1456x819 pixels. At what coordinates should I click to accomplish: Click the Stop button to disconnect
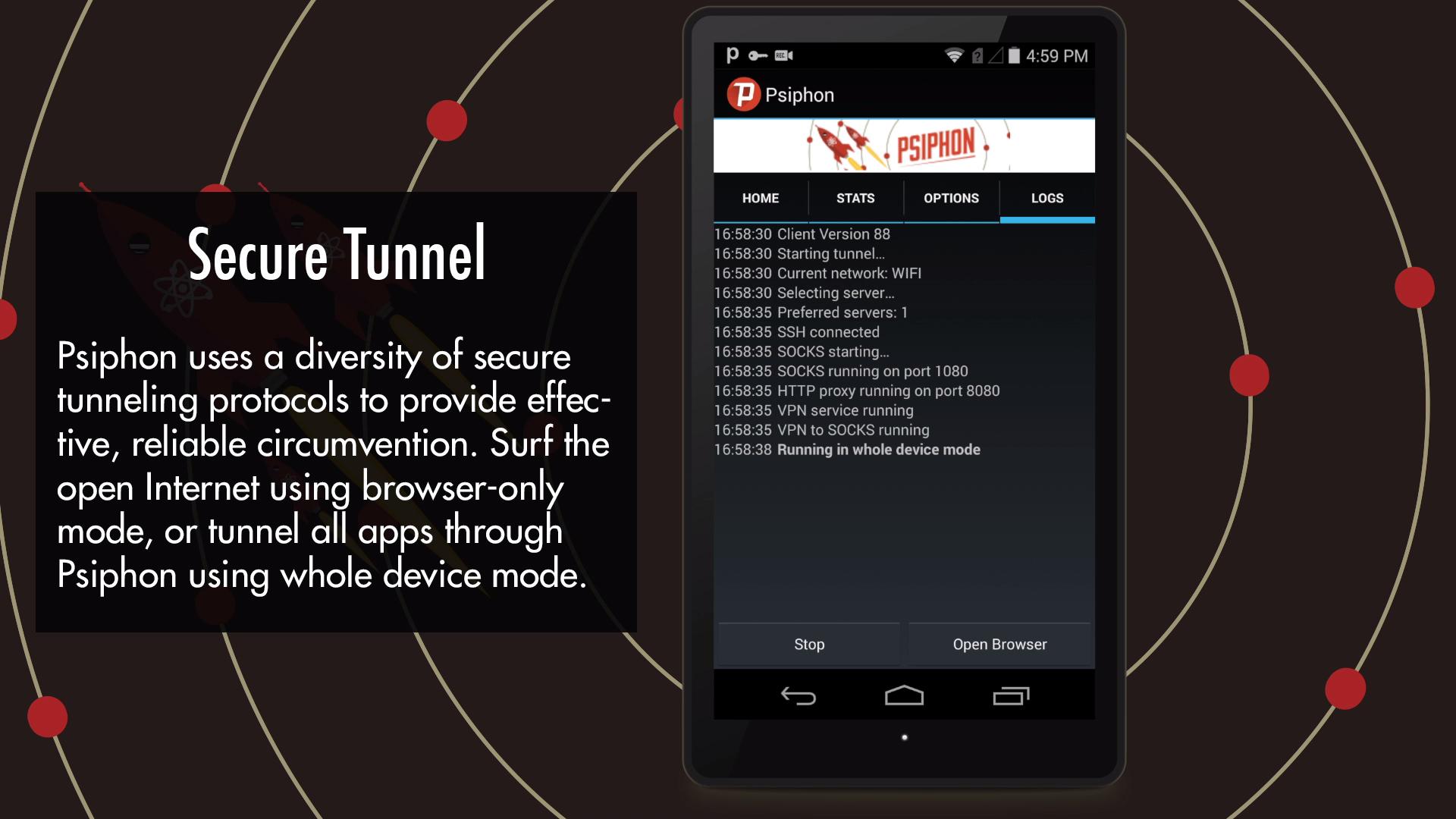click(x=809, y=644)
